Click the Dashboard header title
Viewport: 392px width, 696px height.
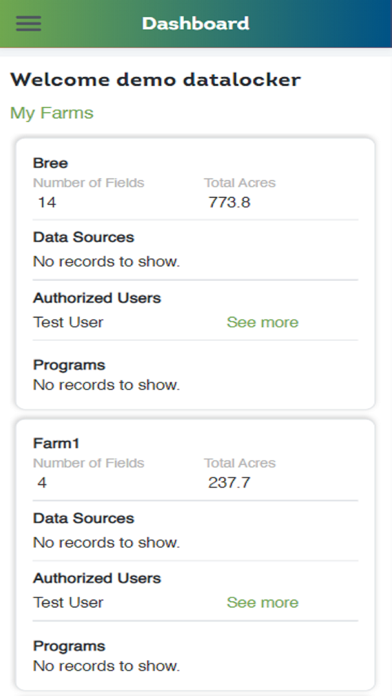(x=196, y=24)
